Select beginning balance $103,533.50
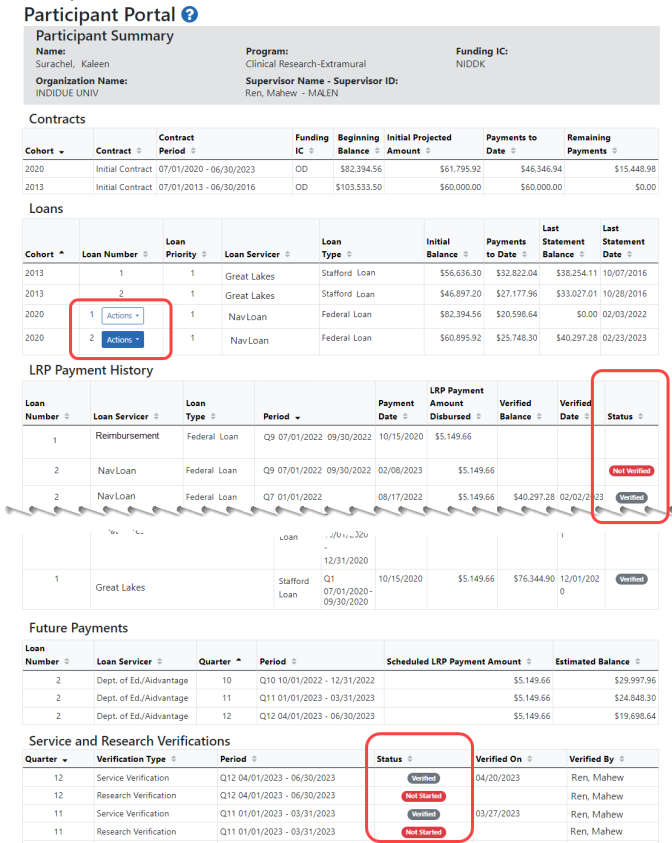The height and width of the screenshot is (843, 672). click(x=359, y=187)
